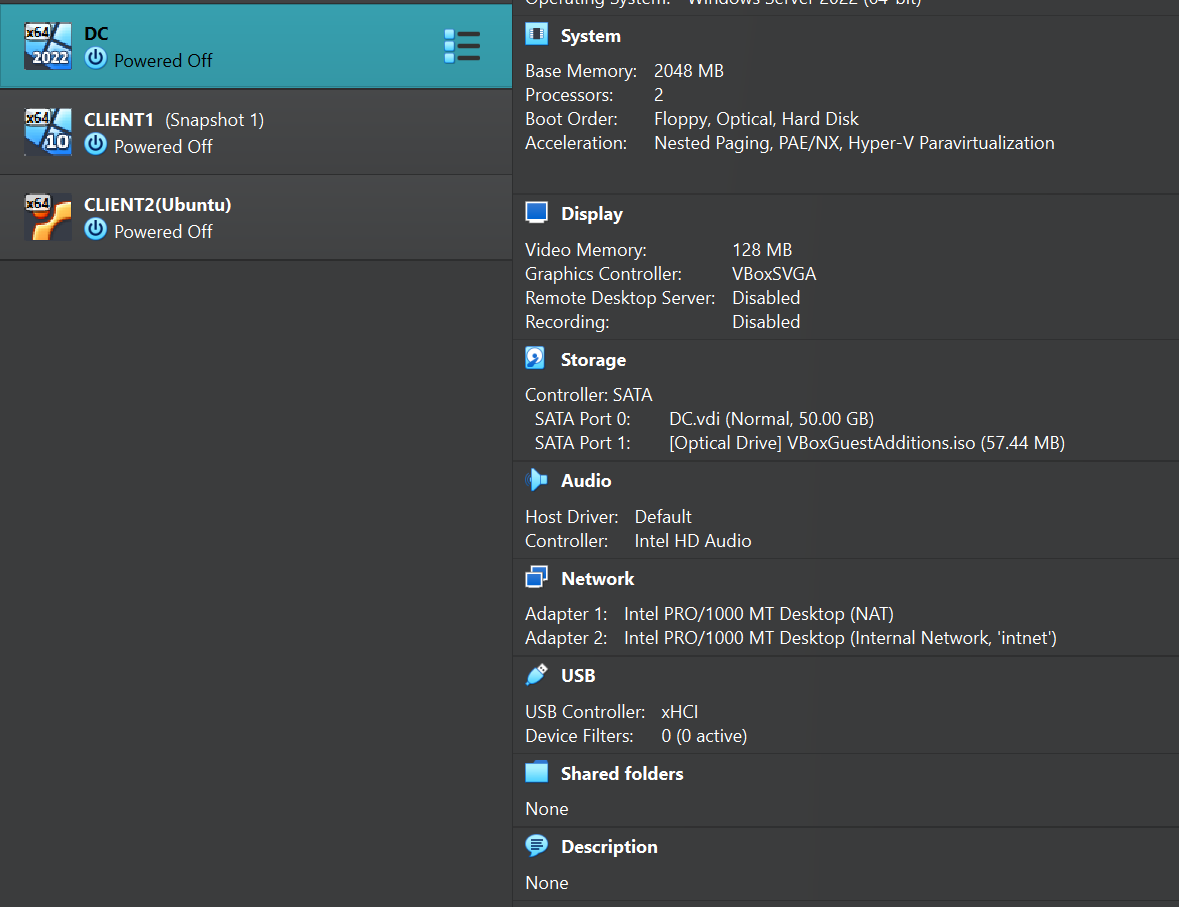This screenshot has width=1179, height=907.
Task: Click the USB Controller xHCI value
Action: point(680,711)
